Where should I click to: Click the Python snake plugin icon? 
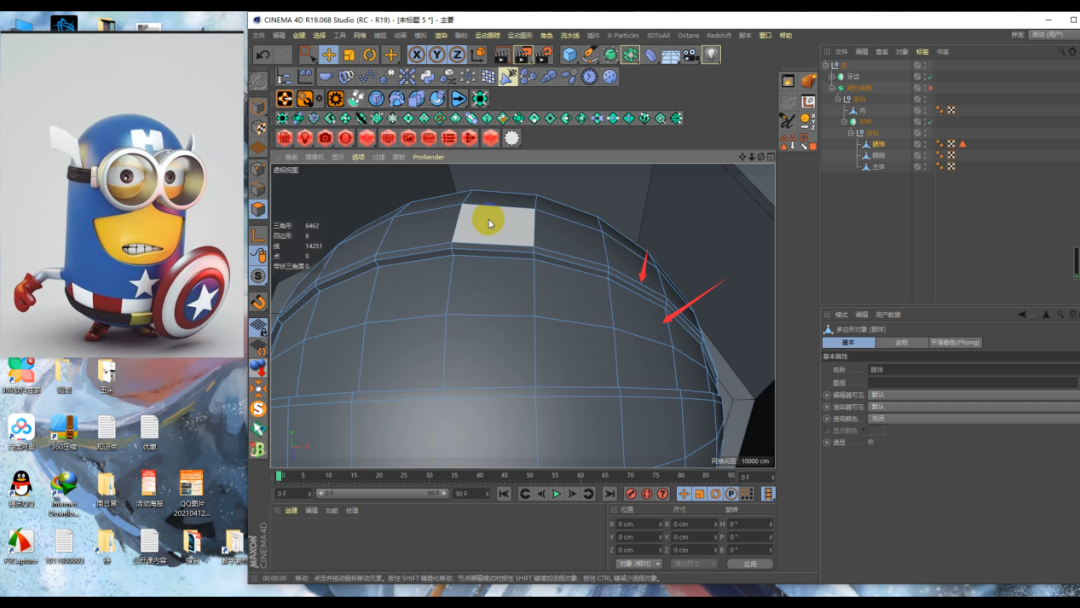[427, 76]
